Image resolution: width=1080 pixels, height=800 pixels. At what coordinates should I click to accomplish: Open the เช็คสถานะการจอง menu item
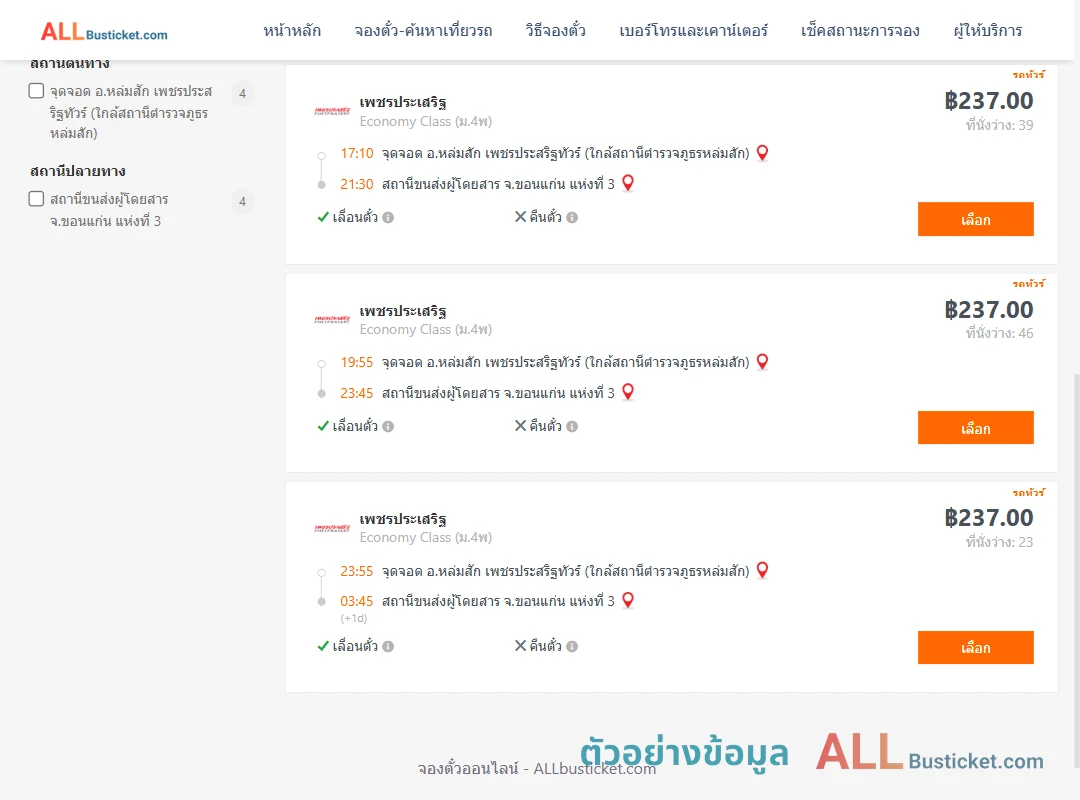(860, 30)
